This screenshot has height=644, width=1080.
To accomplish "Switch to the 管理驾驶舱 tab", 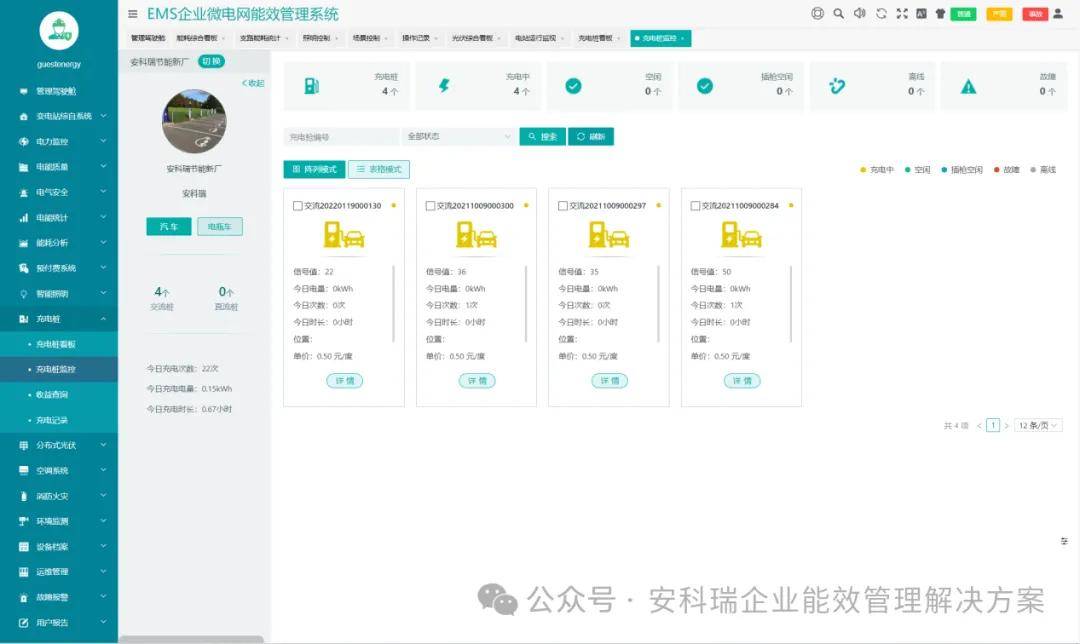I will (147, 38).
